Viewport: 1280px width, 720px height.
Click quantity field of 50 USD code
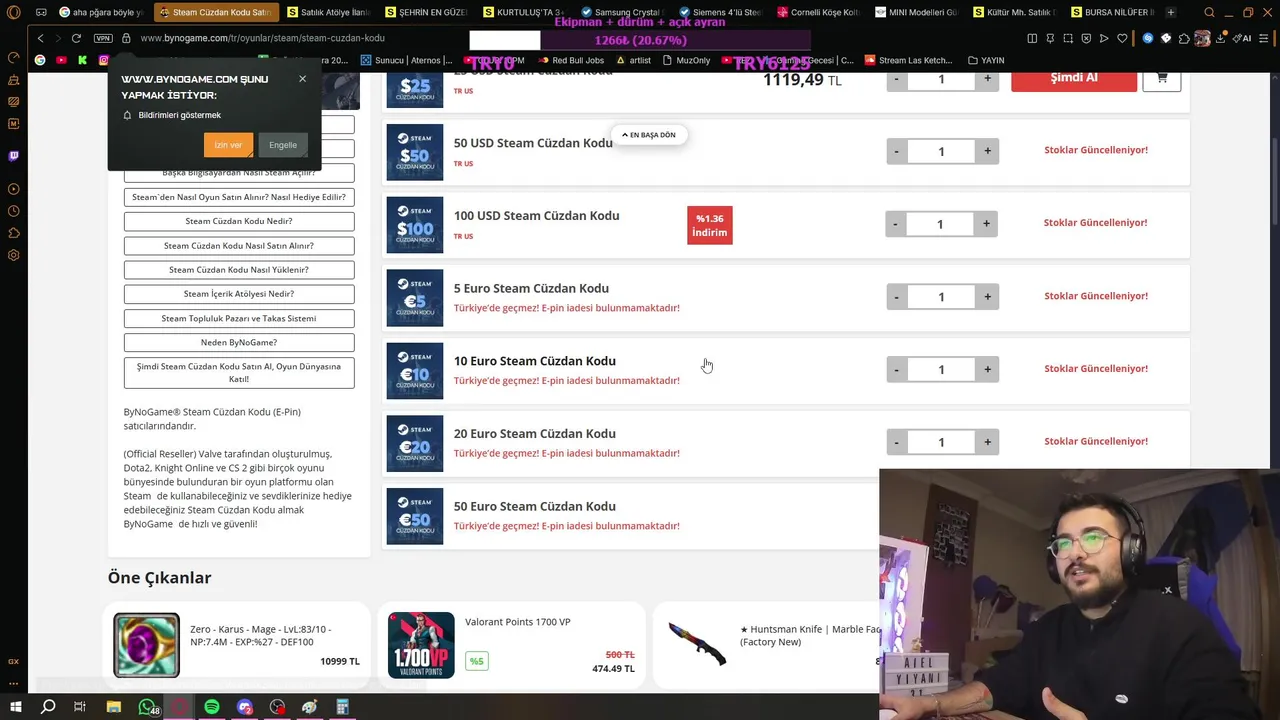941,151
